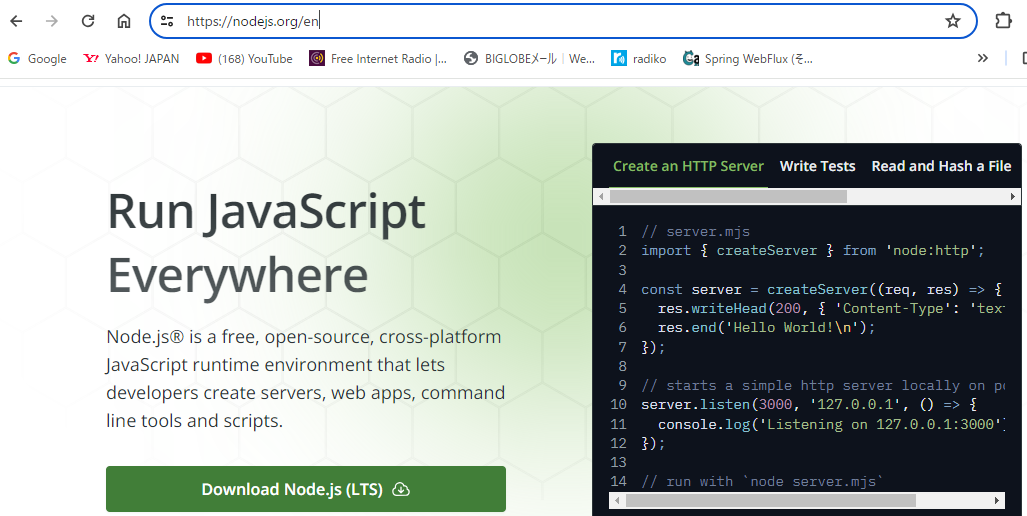The width and height of the screenshot is (1027, 516).
Task: Go back using the browser back arrow
Action: click(16, 21)
